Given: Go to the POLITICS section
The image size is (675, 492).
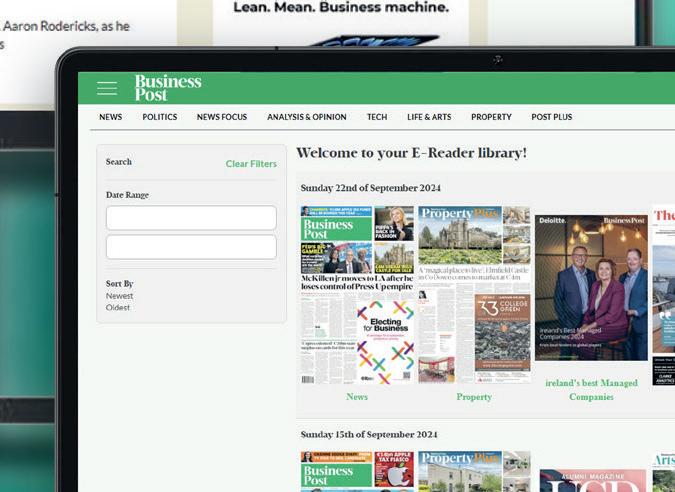Looking at the screenshot, I should (x=160, y=117).
